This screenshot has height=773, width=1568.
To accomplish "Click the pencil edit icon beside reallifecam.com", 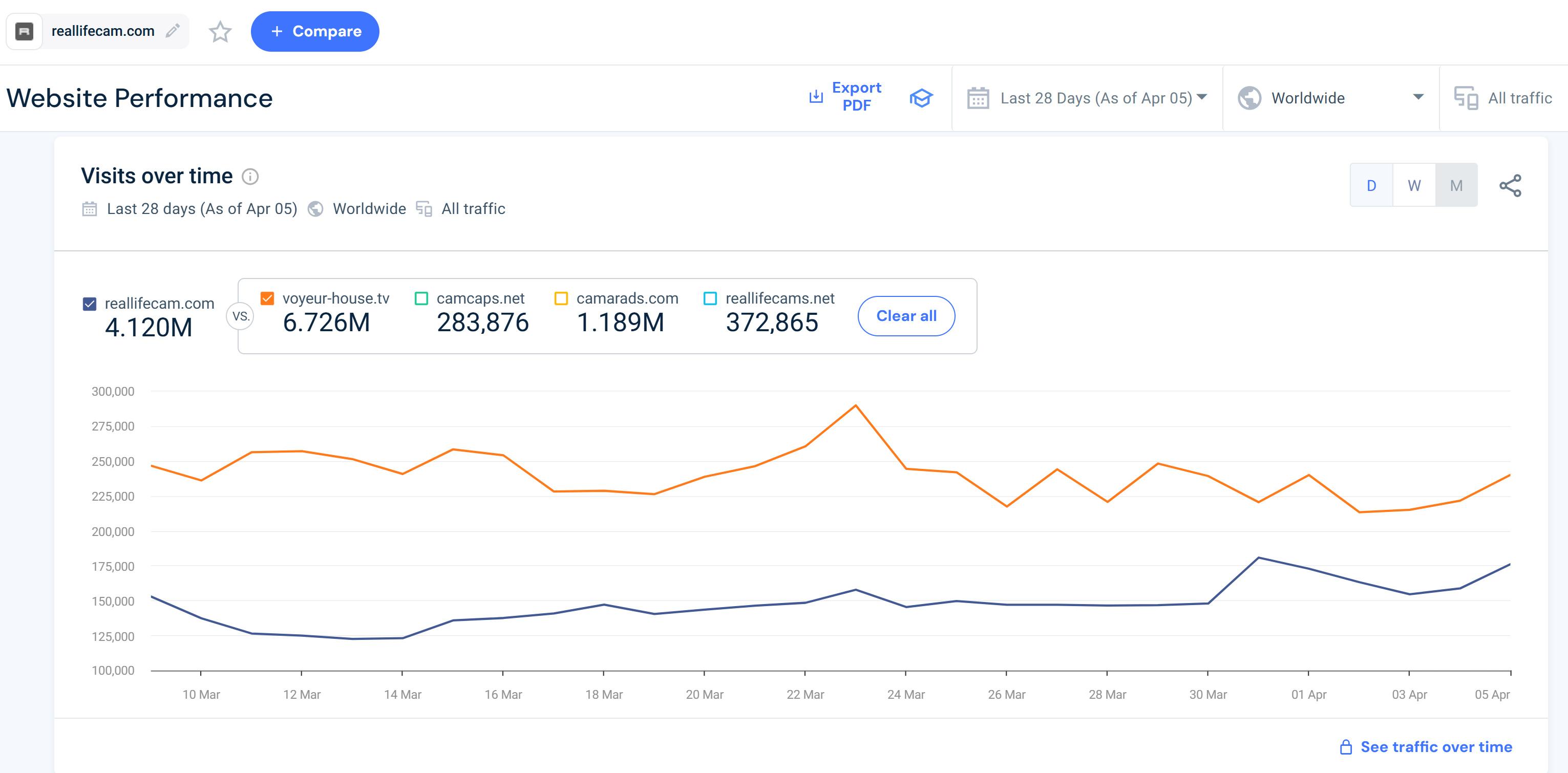I will tap(173, 30).
